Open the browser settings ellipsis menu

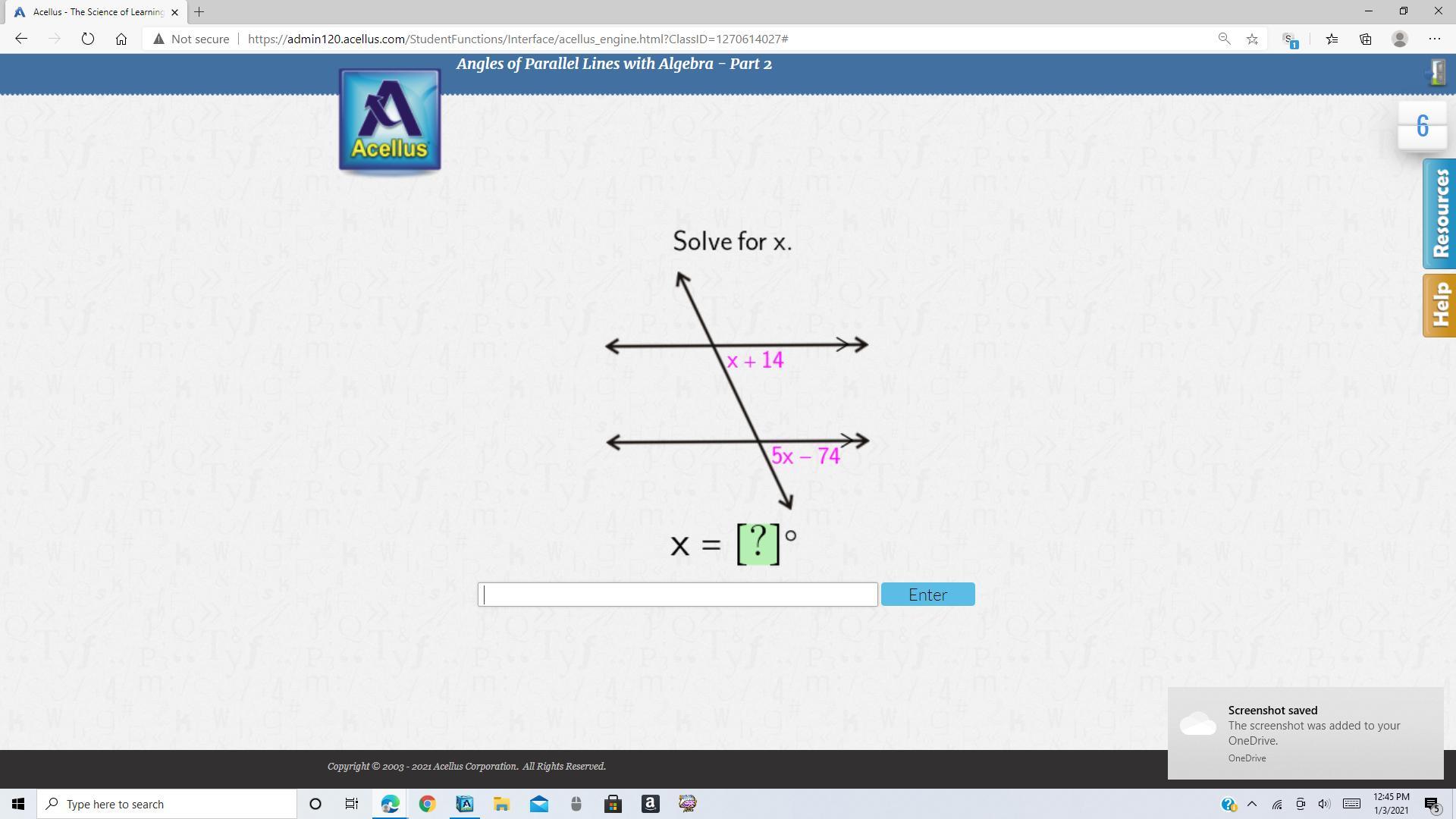(1434, 39)
